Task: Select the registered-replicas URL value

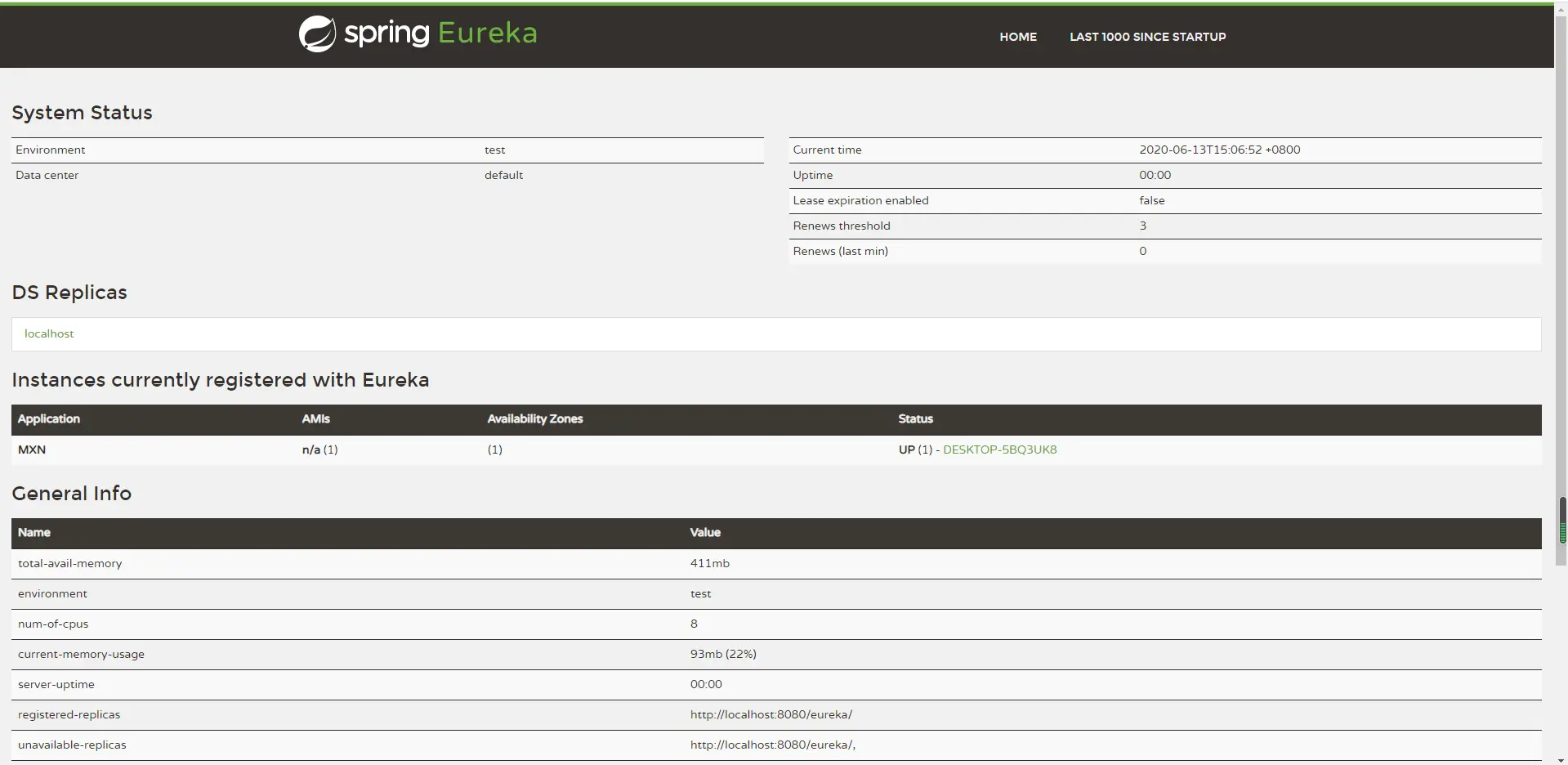Action: 771,714
